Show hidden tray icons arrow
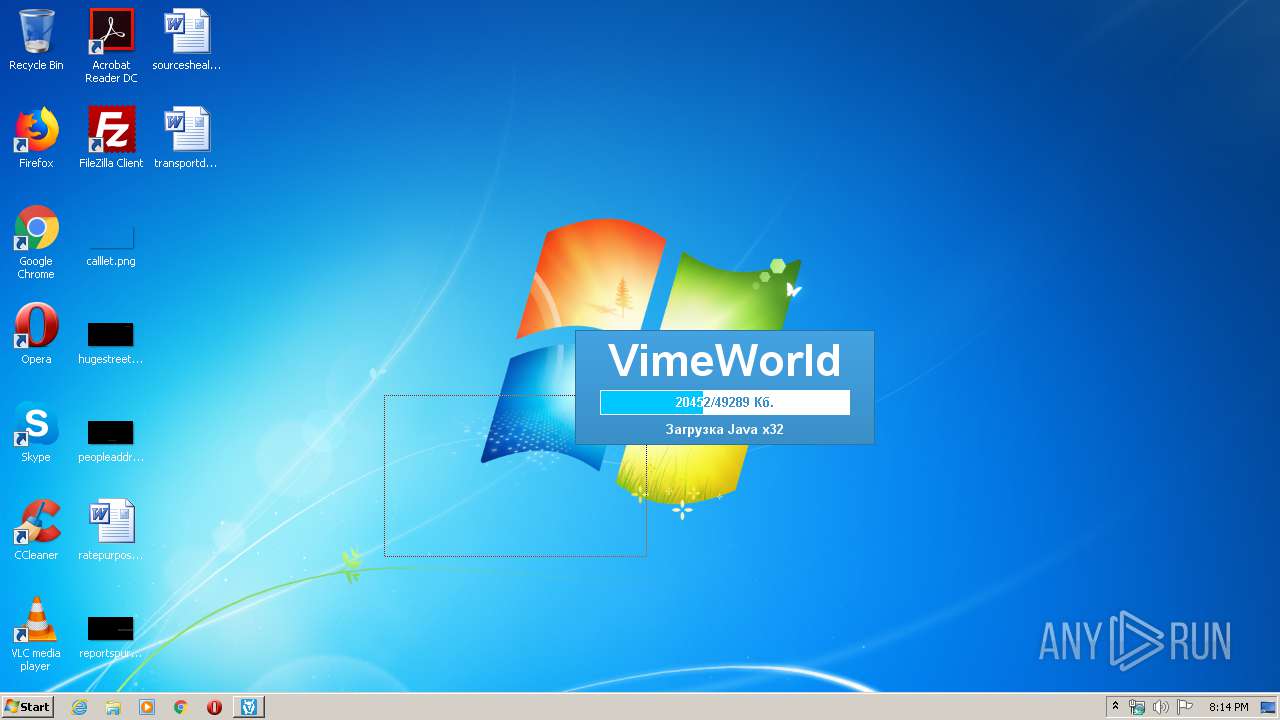This screenshot has height=720, width=1280. click(x=1116, y=707)
